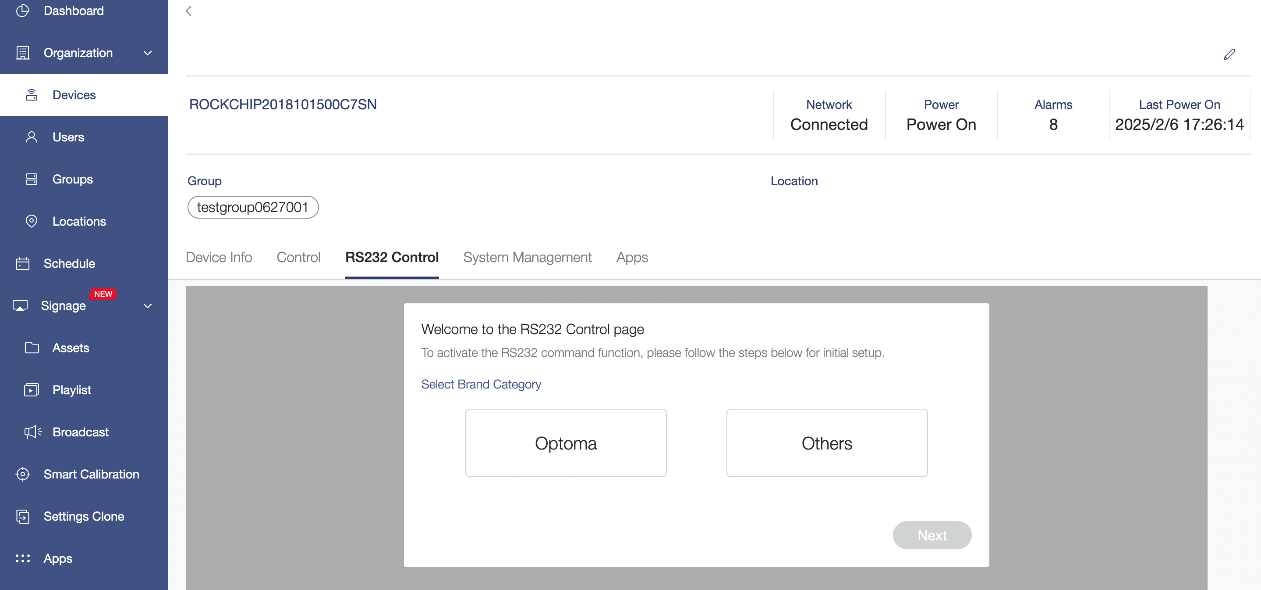The height and width of the screenshot is (590, 1261).
Task: Click the Select Brand Category label
Action: tap(481, 384)
